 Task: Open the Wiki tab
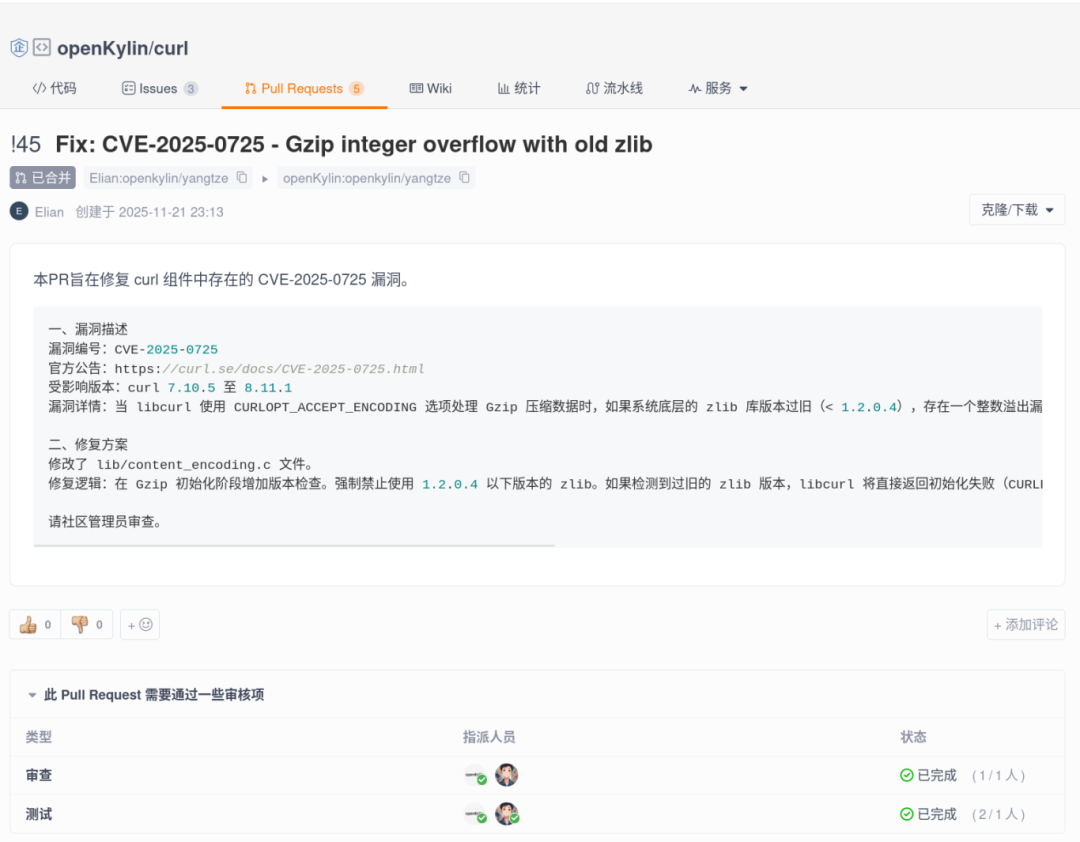430,88
